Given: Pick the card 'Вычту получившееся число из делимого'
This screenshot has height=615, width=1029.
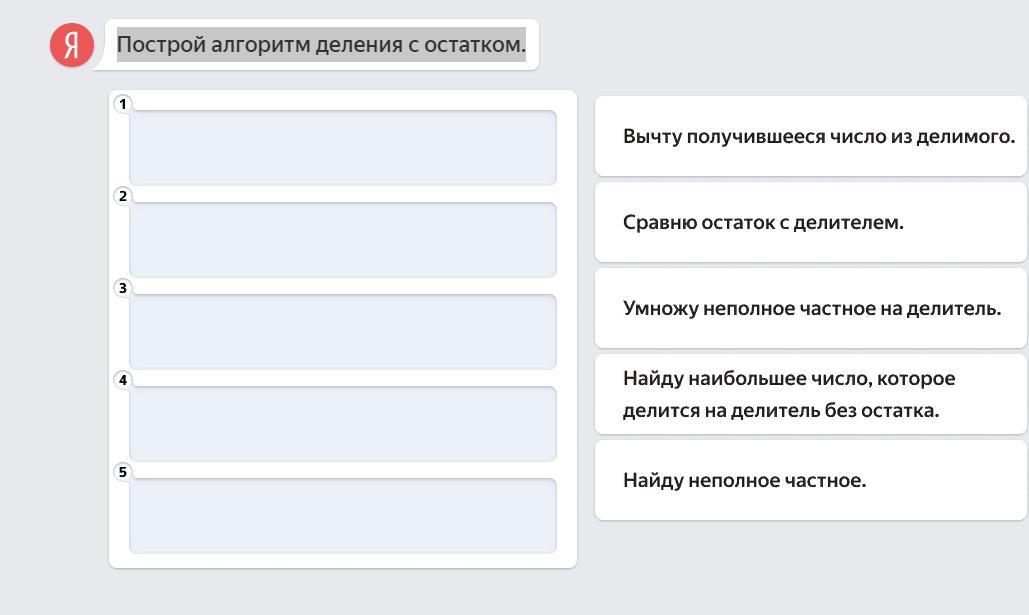Looking at the screenshot, I should (811, 136).
